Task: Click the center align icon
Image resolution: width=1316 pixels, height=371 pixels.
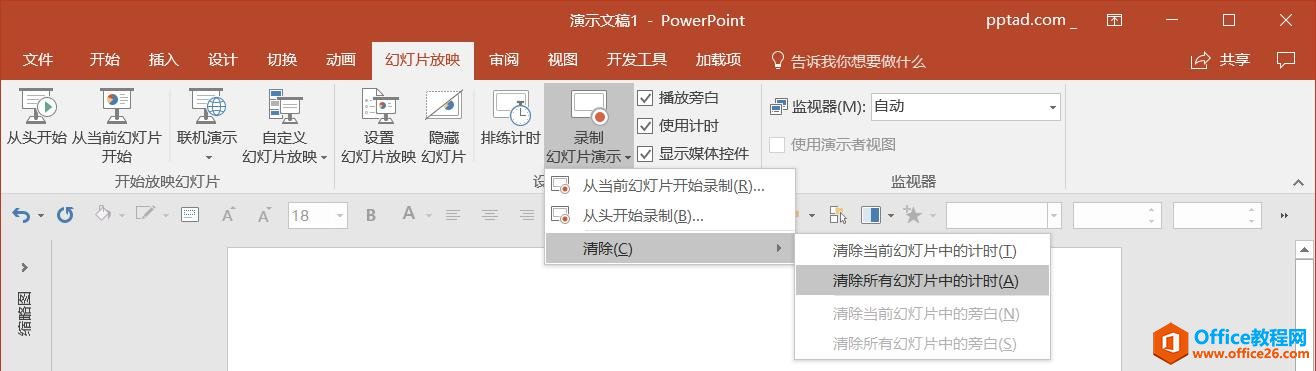Action: click(x=490, y=215)
